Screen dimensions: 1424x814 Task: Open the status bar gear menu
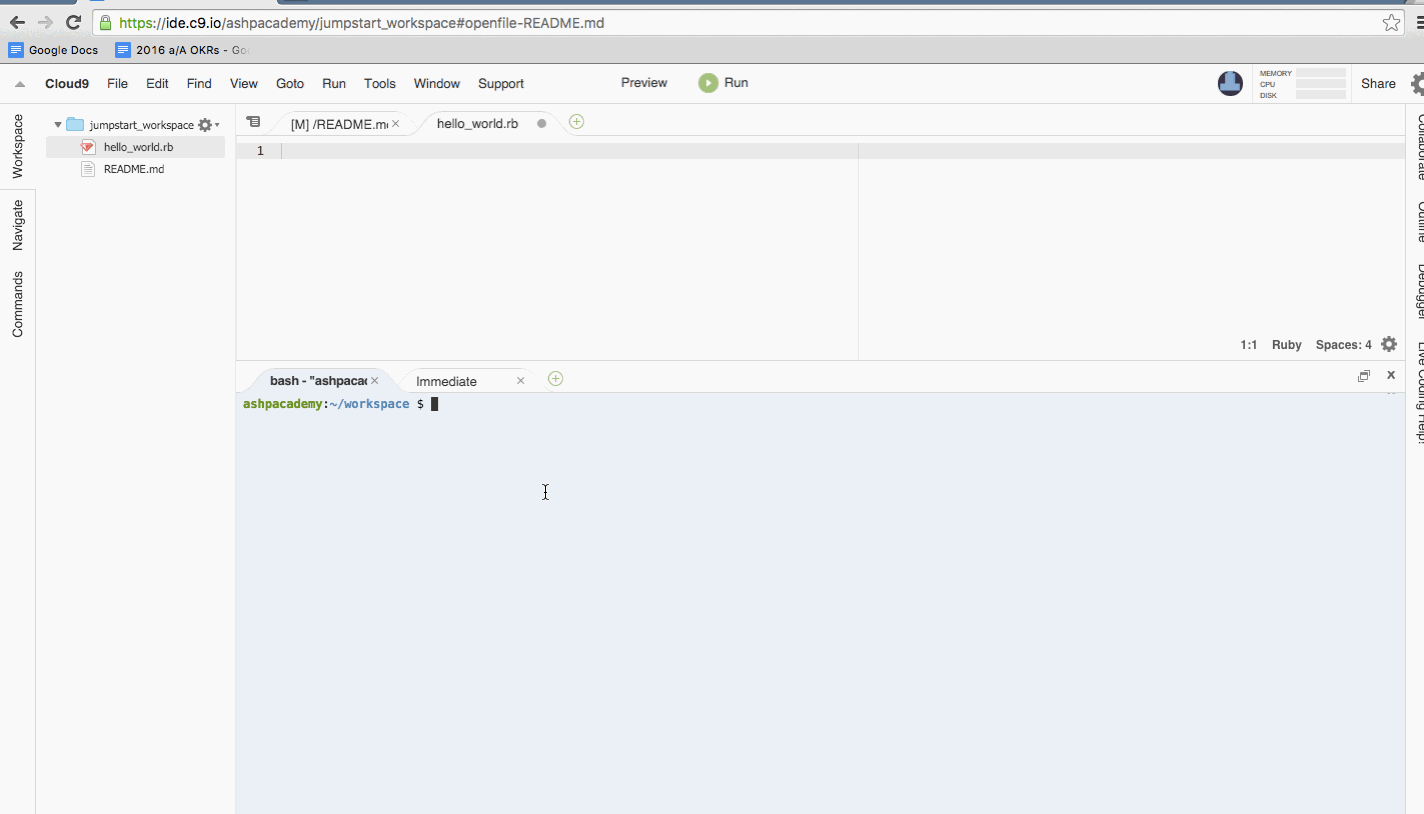(1389, 344)
